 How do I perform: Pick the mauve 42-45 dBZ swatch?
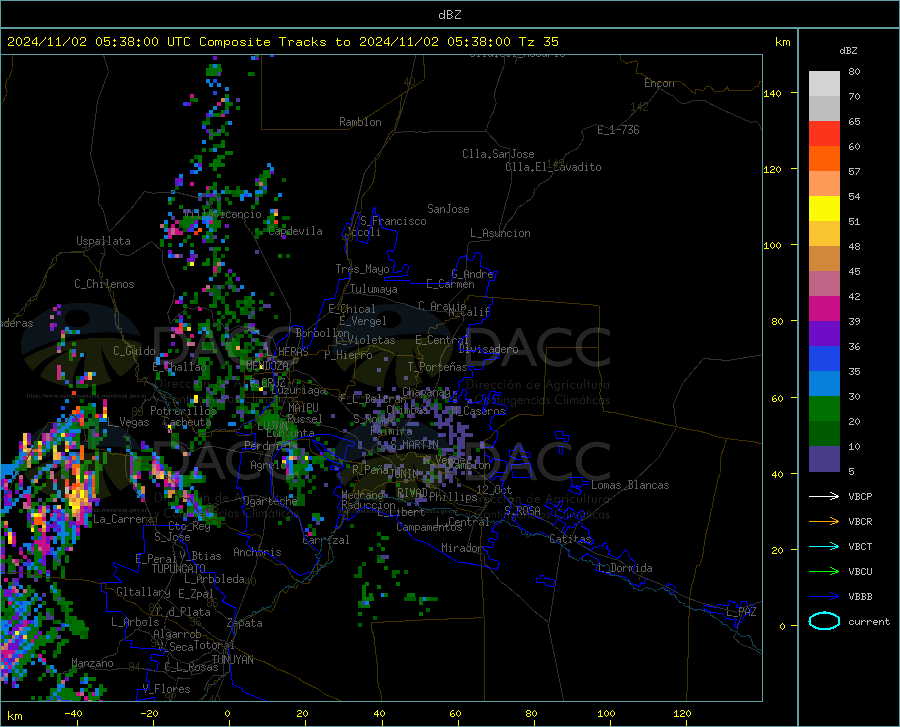tap(824, 283)
